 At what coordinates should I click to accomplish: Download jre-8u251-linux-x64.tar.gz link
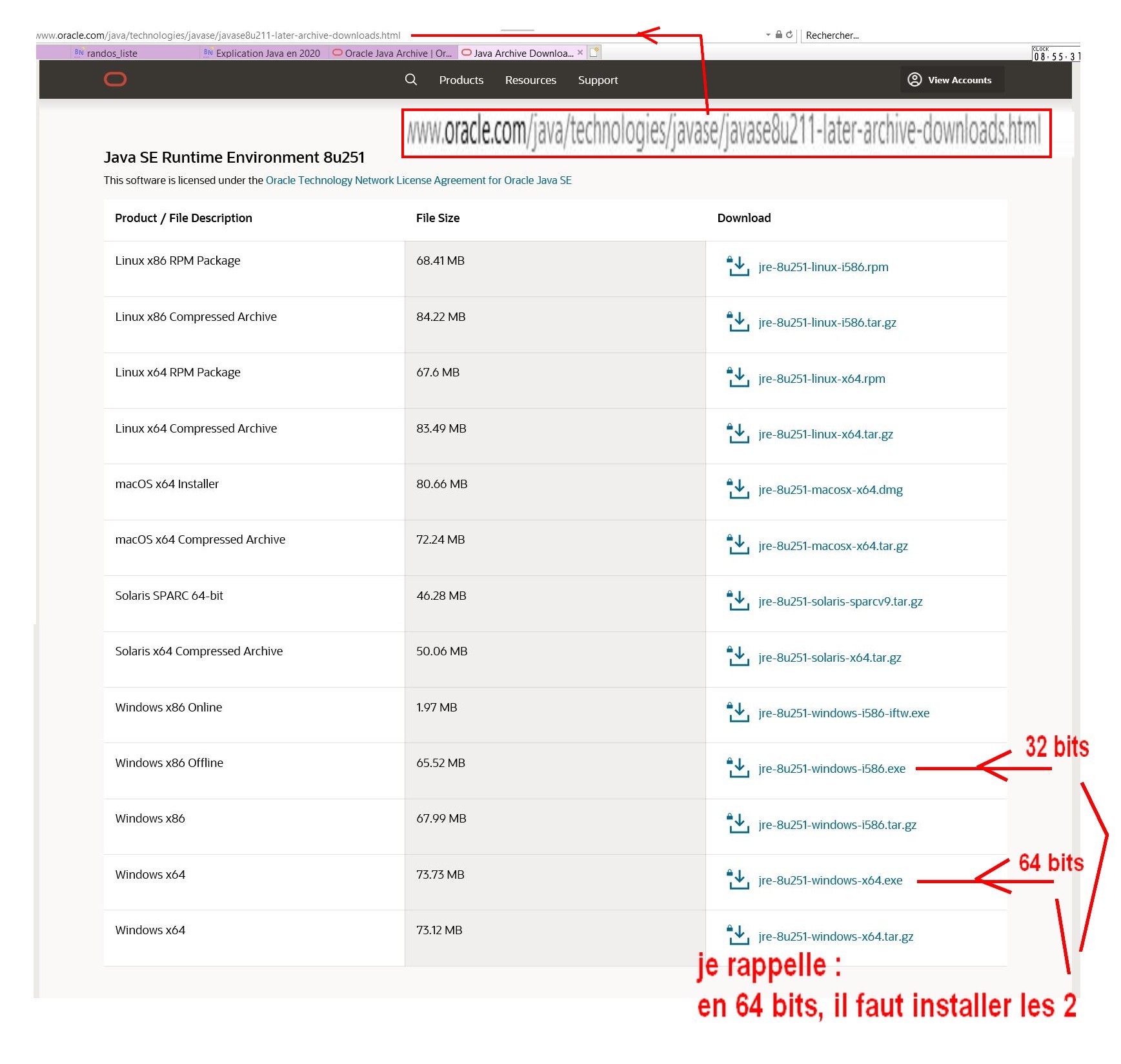[825, 434]
